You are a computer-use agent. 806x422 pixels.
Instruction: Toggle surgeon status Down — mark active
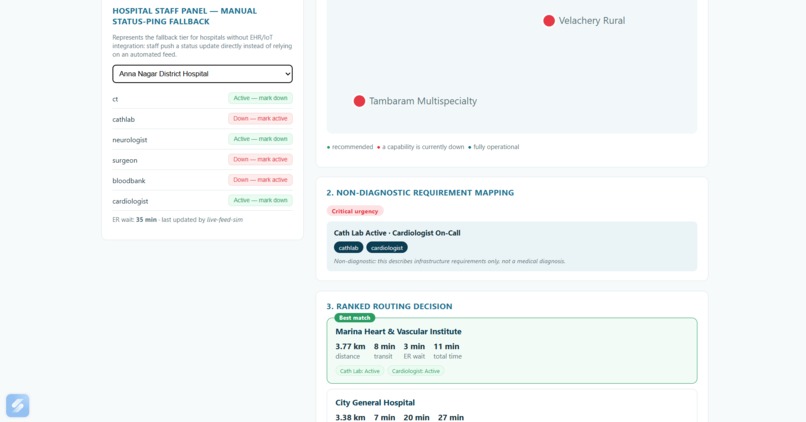260,160
